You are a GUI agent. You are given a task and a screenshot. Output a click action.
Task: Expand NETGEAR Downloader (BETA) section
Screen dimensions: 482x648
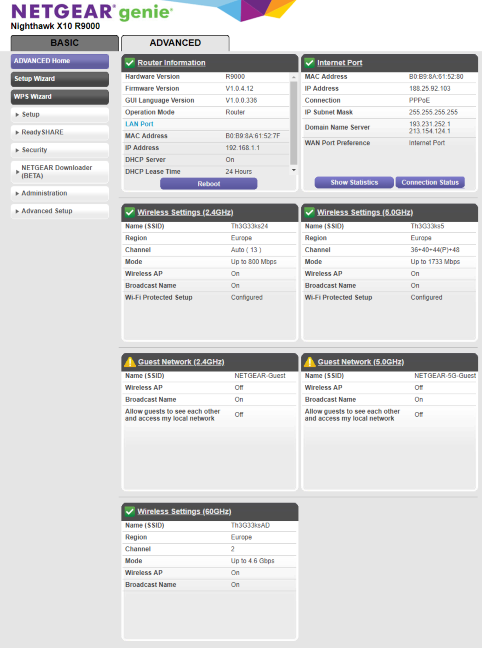[60, 172]
